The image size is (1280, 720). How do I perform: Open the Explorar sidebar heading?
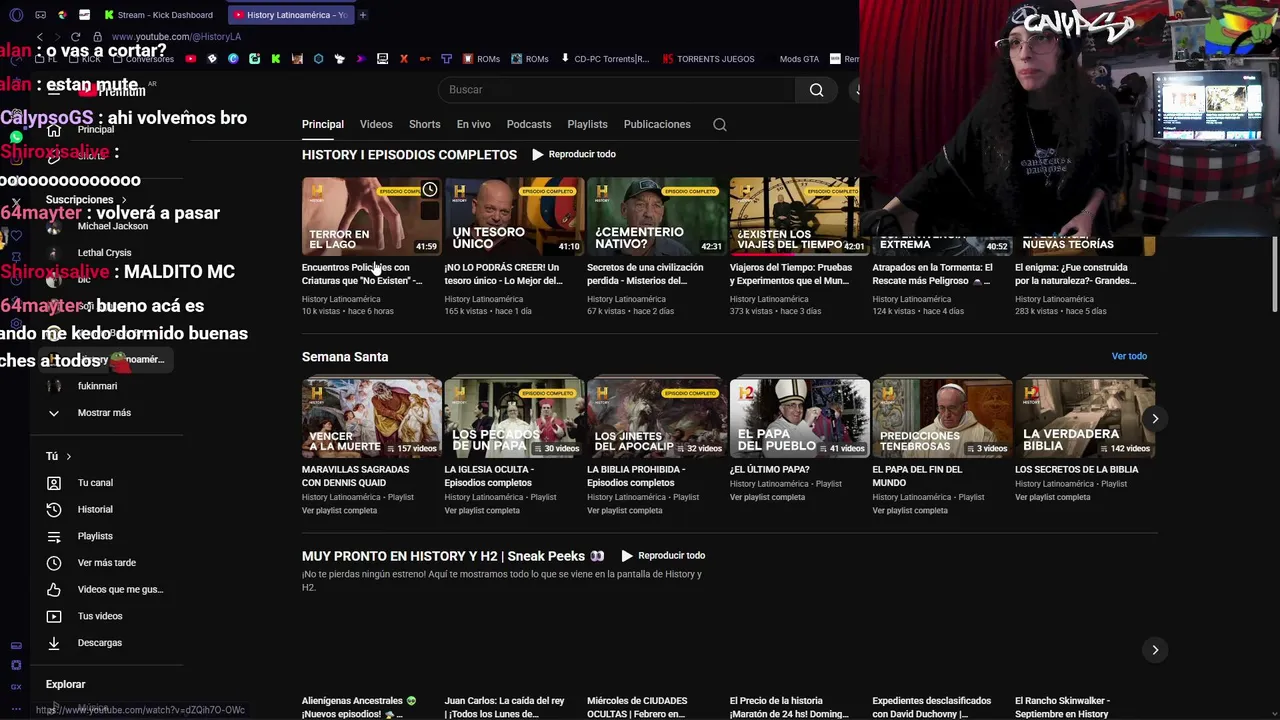(65, 685)
